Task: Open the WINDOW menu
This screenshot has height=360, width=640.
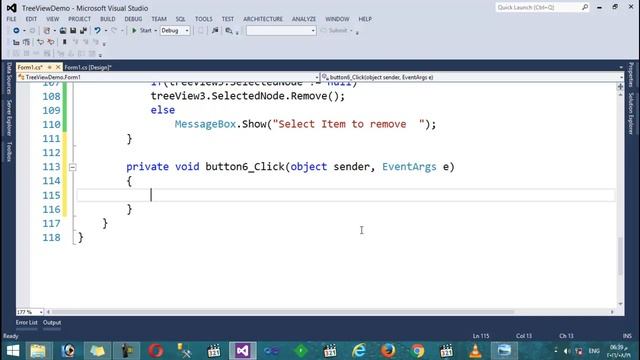Action: coord(337,19)
